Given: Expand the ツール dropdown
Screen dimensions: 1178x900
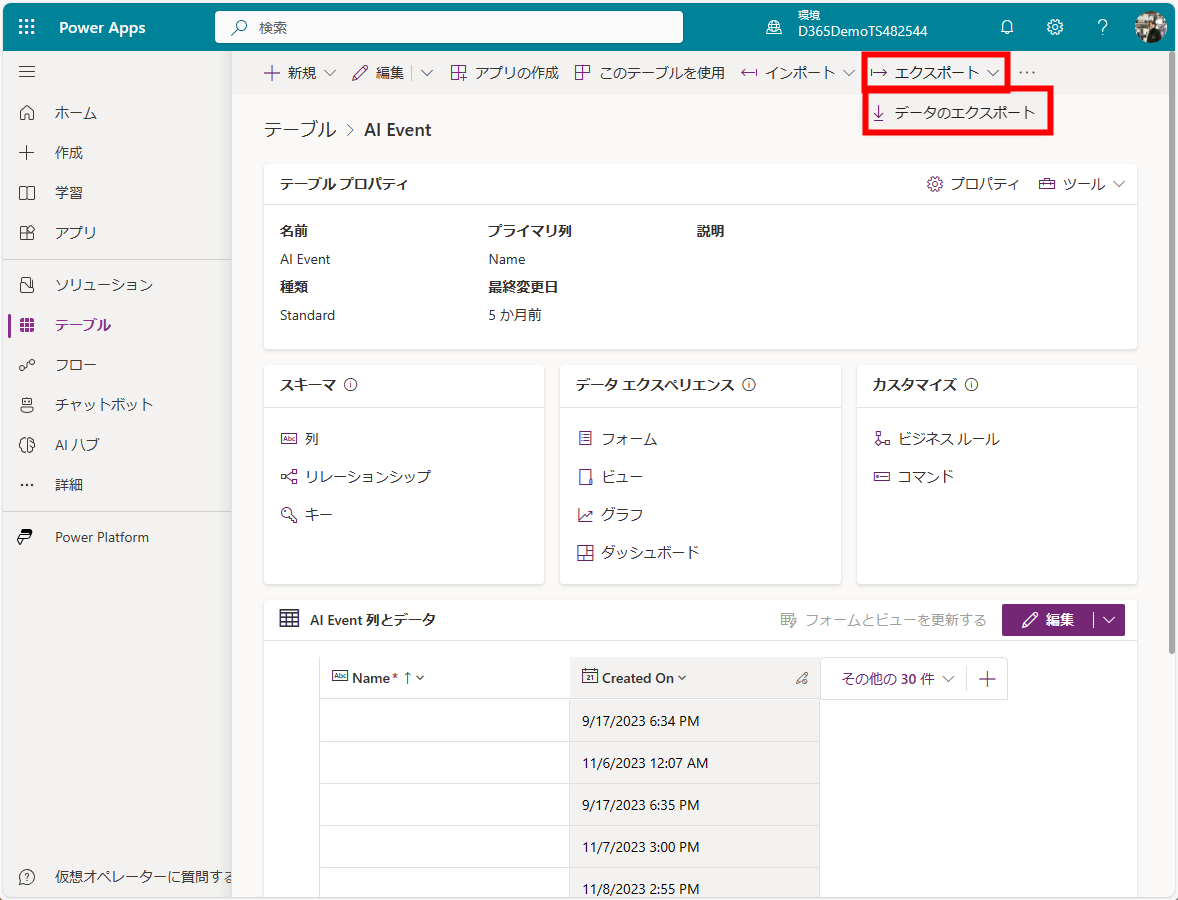Looking at the screenshot, I should tap(1081, 184).
